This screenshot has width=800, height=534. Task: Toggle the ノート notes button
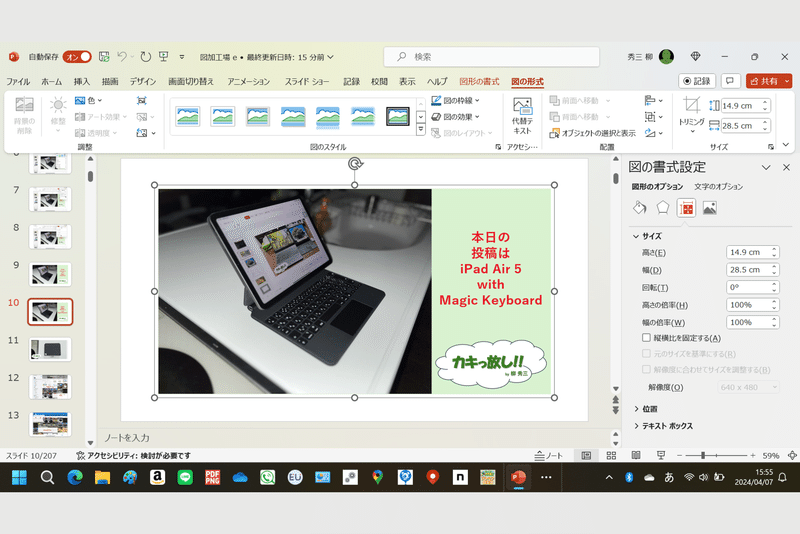pyautogui.click(x=548, y=455)
